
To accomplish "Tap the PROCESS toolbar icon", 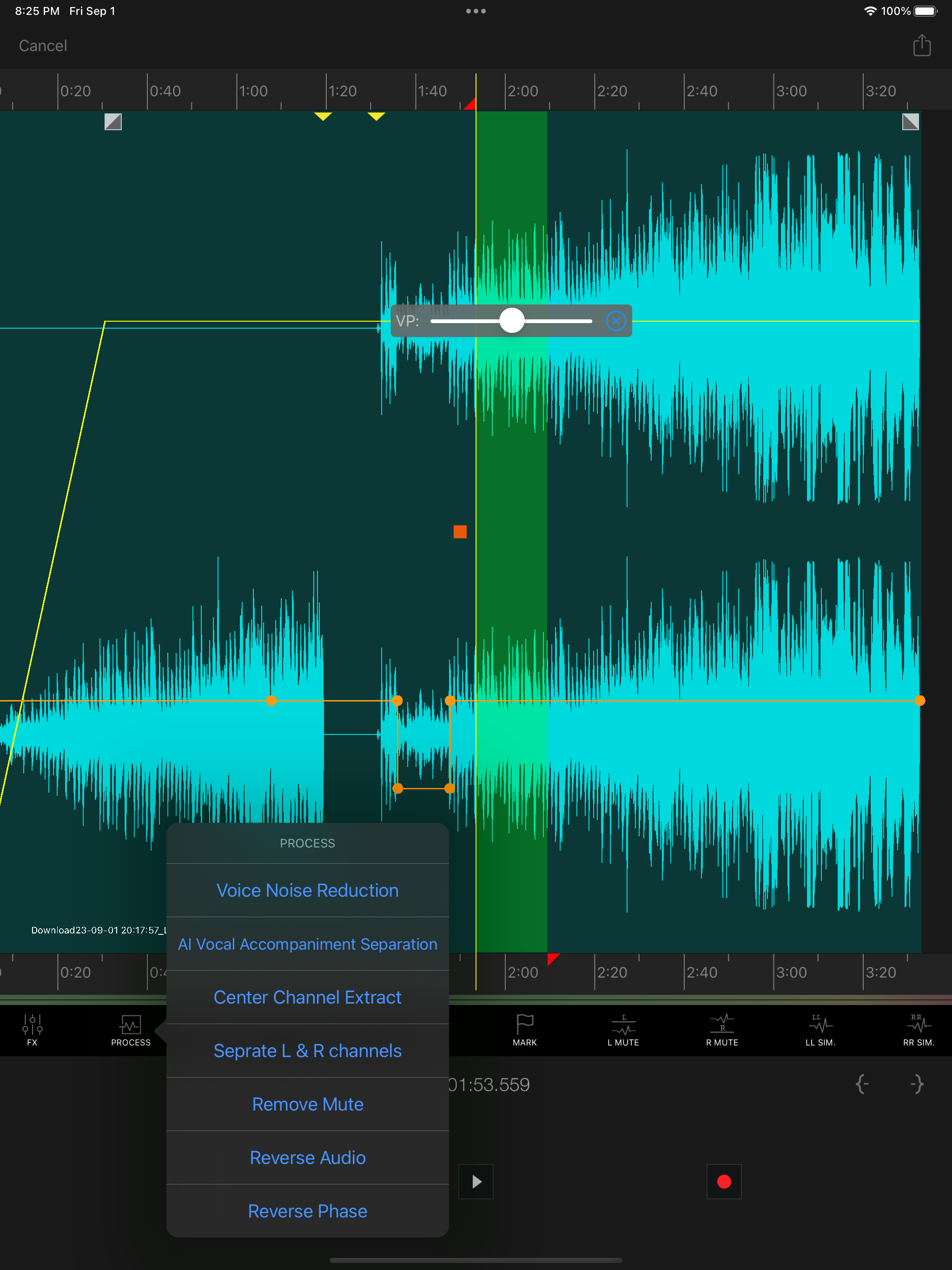I will [x=130, y=1031].
